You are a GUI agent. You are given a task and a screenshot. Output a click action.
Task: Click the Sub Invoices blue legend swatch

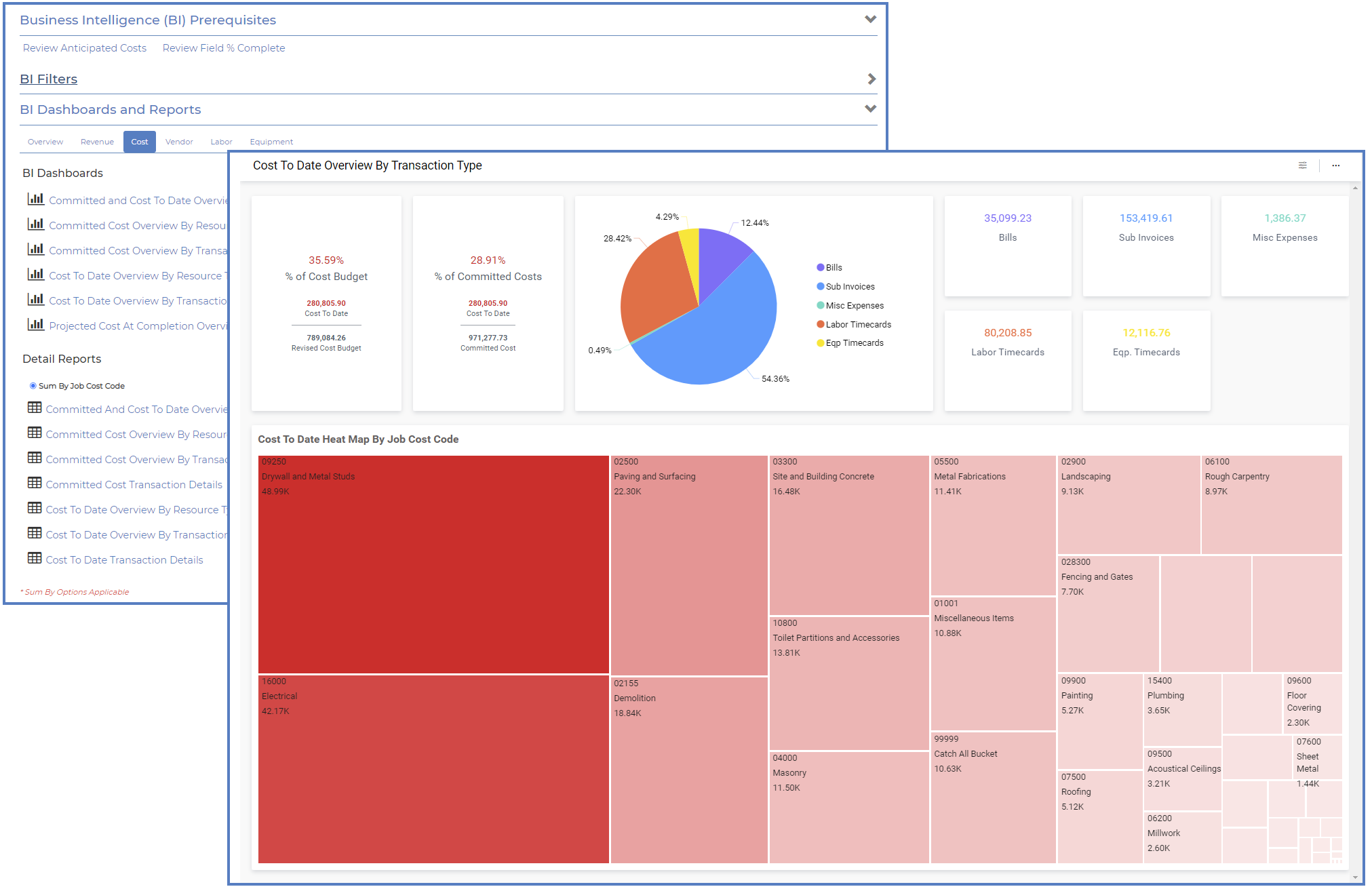click(821, 287)
